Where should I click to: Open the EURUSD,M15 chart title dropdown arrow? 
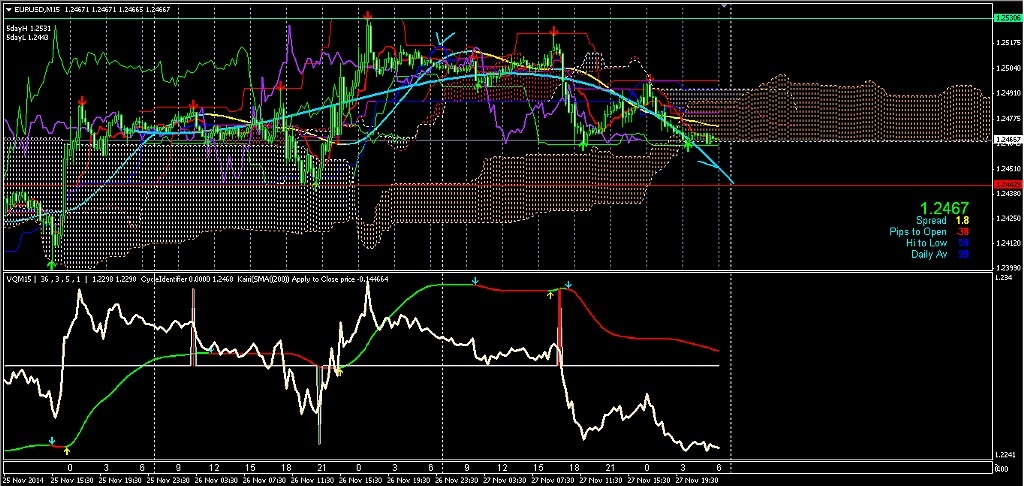pyautogui.click(x=8, y=8)
